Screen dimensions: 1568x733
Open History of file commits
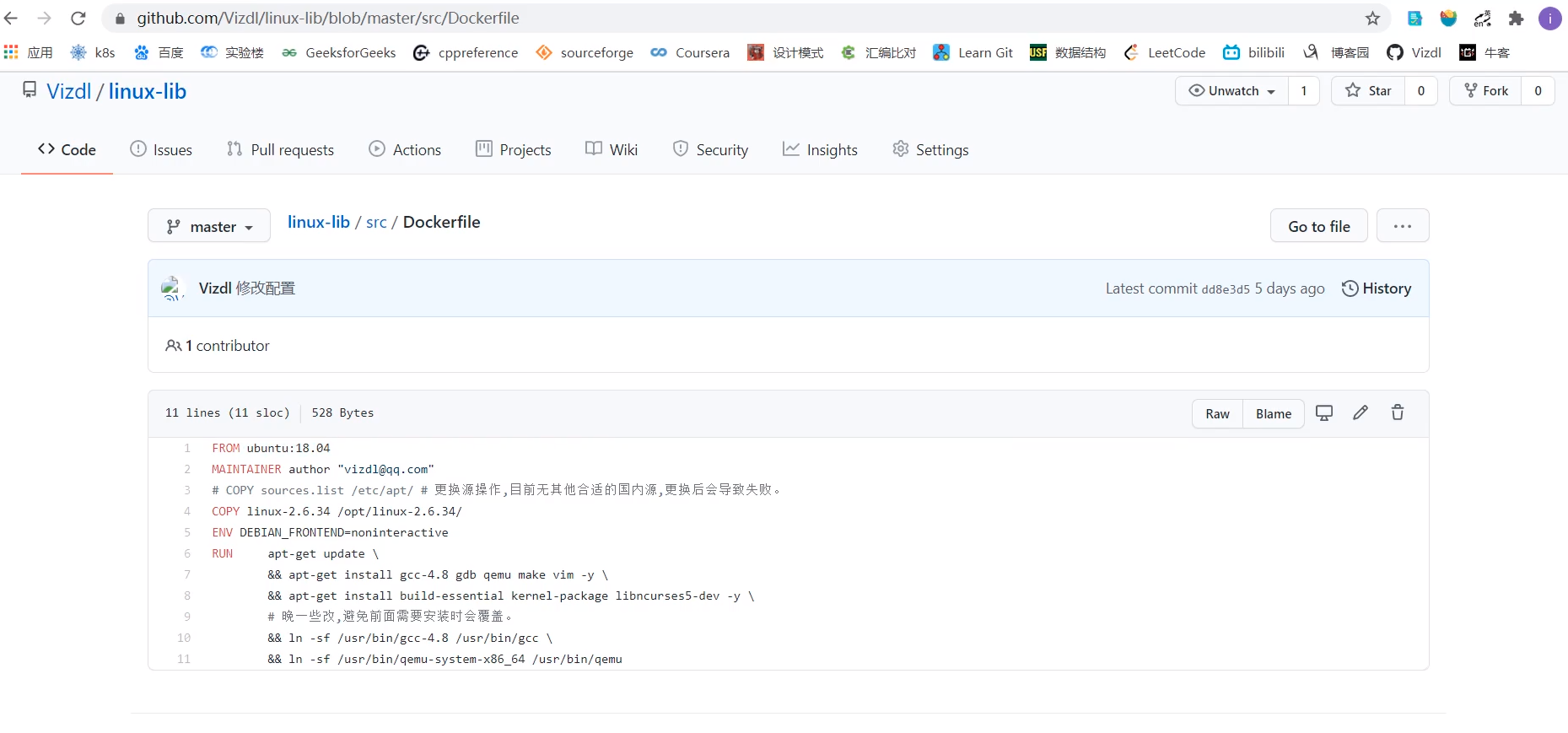pyautogui.click(x=1377, y=288)
